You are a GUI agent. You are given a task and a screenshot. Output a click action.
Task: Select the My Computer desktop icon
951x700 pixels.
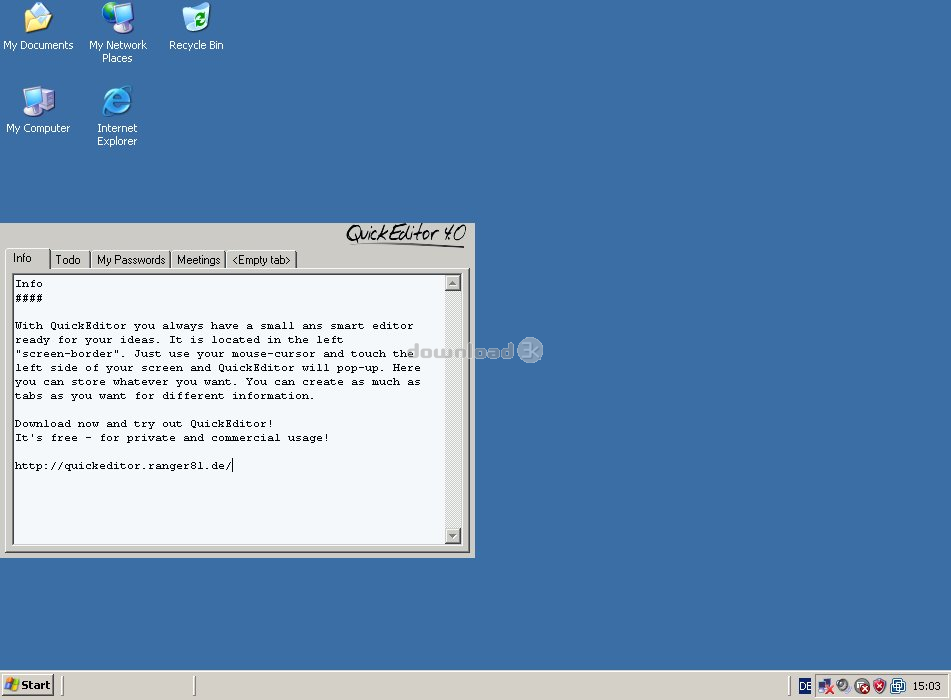pyautogui.click(x=38, y=110)
